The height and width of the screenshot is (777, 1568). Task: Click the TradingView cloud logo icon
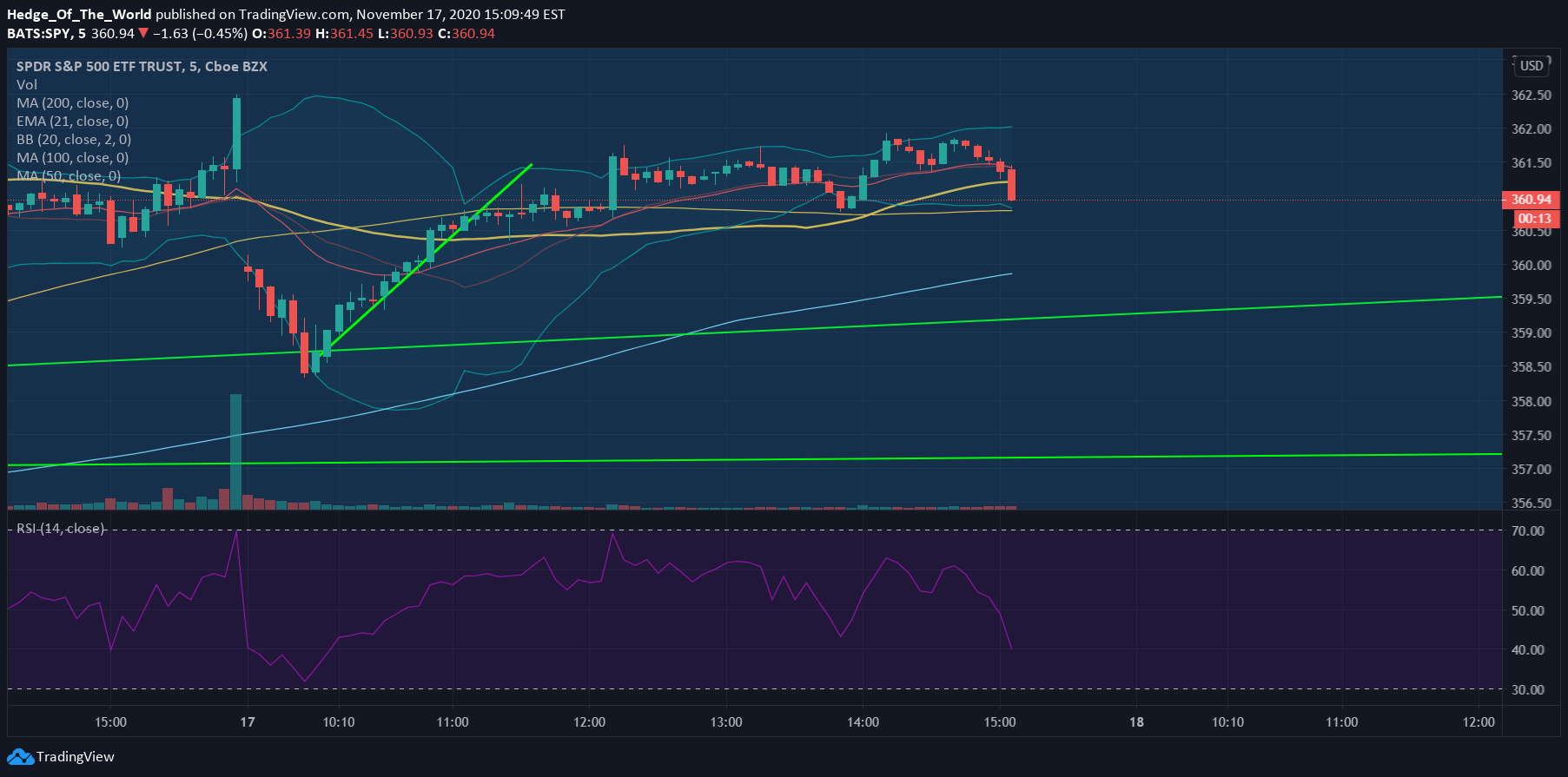pos(20,757)
